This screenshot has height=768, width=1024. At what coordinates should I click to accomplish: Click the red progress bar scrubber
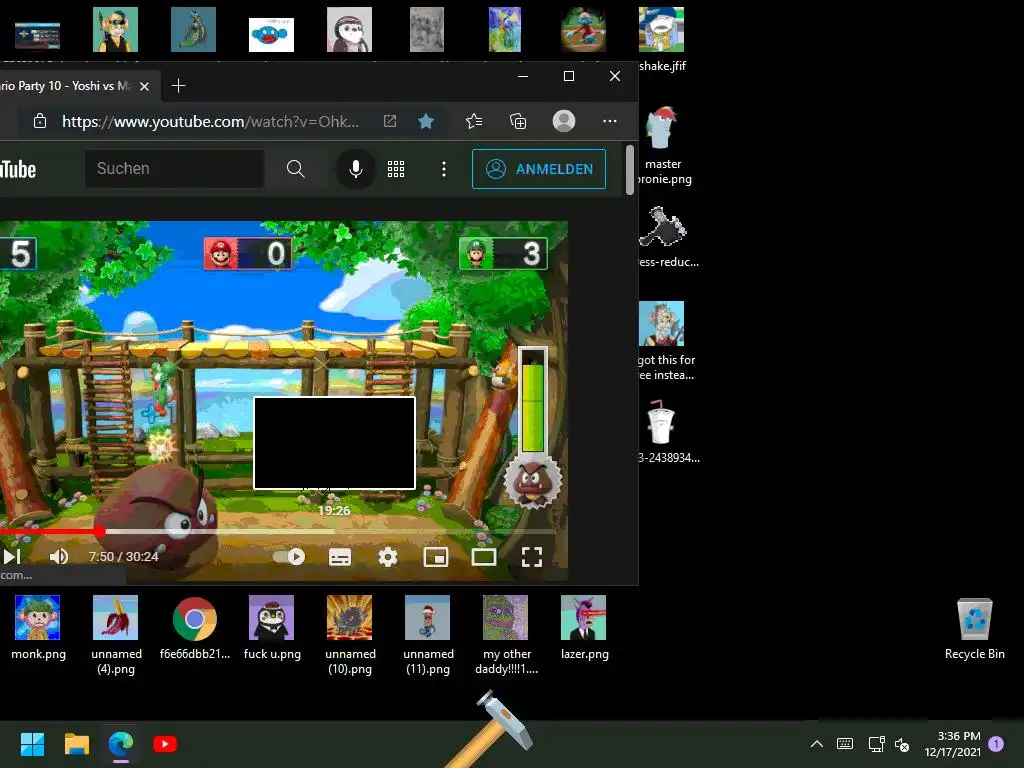(99, 532)
